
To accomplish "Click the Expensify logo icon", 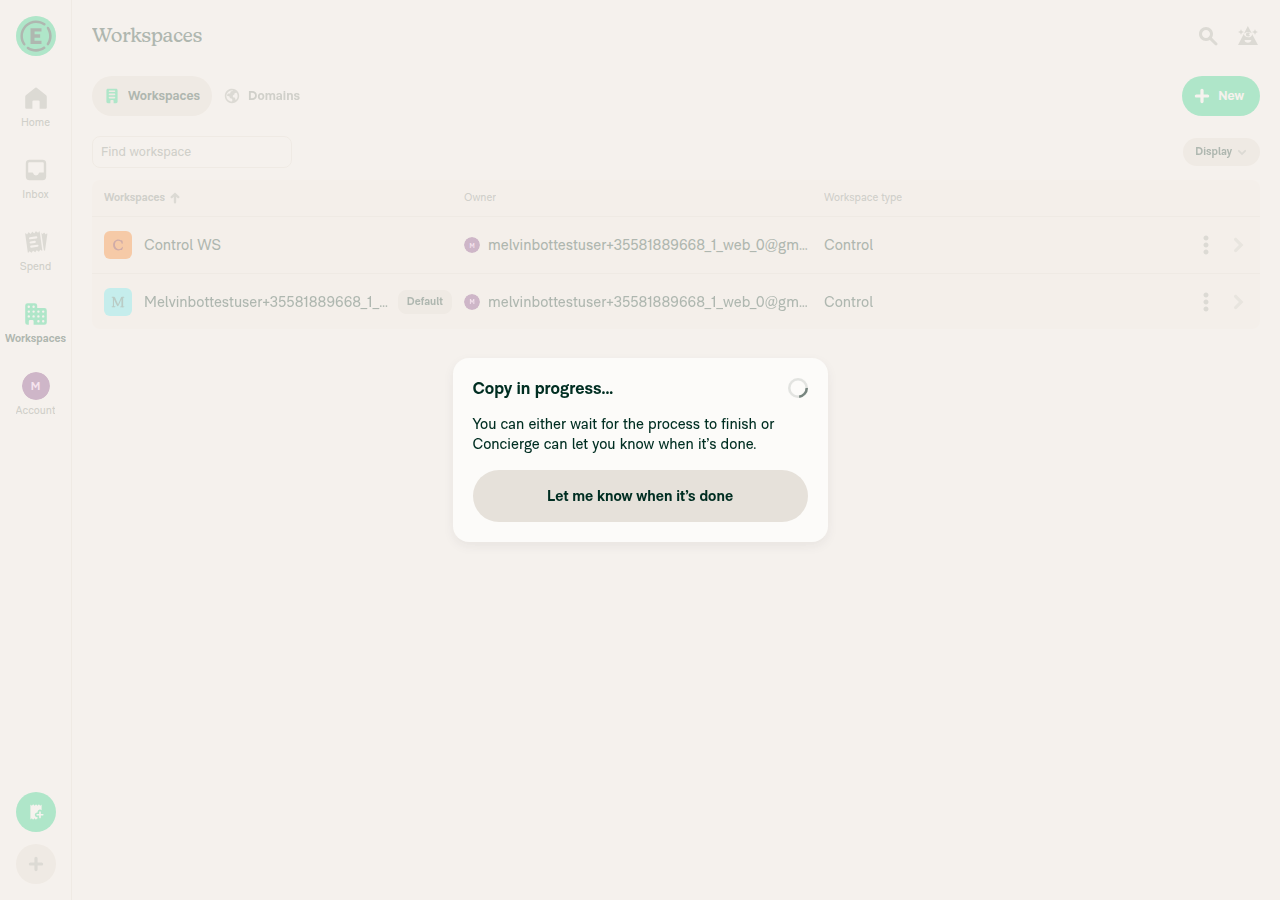I will [36, 36].
